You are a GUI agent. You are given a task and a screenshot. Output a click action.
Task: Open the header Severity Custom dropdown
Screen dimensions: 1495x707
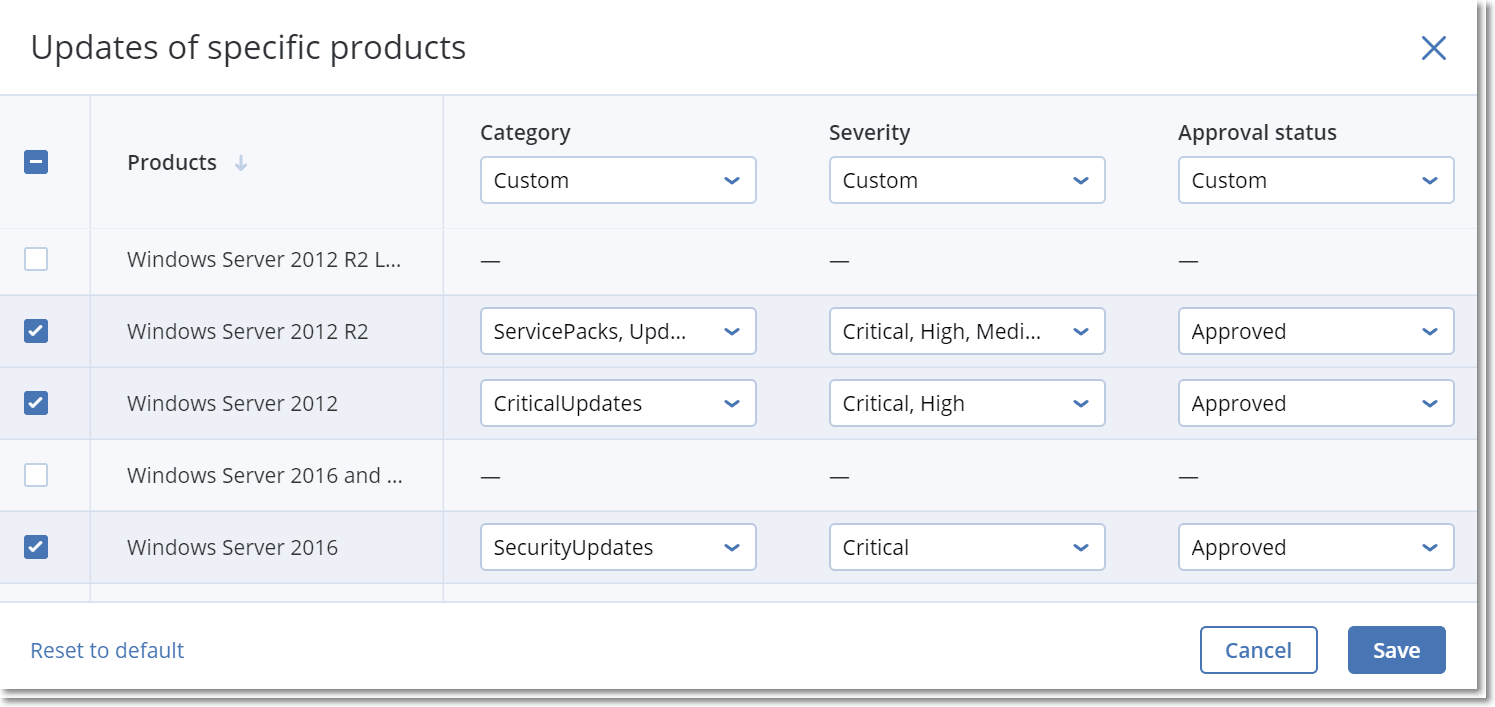tap(966, 180)
